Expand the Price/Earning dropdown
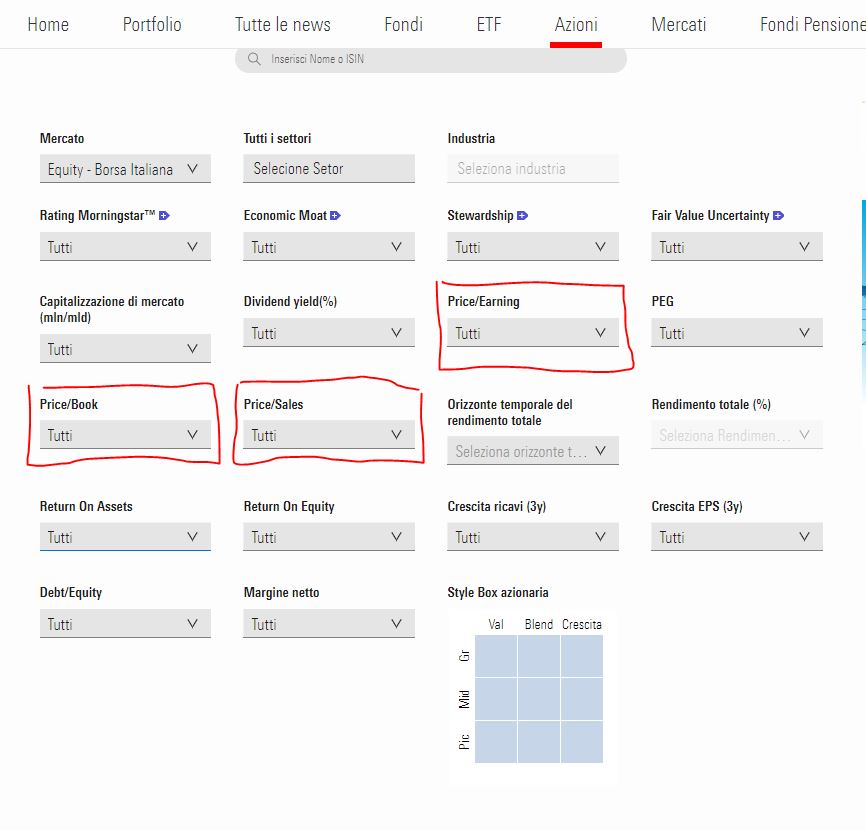The width and height of the screenshot is (866, 830). [x=532, y=333]
